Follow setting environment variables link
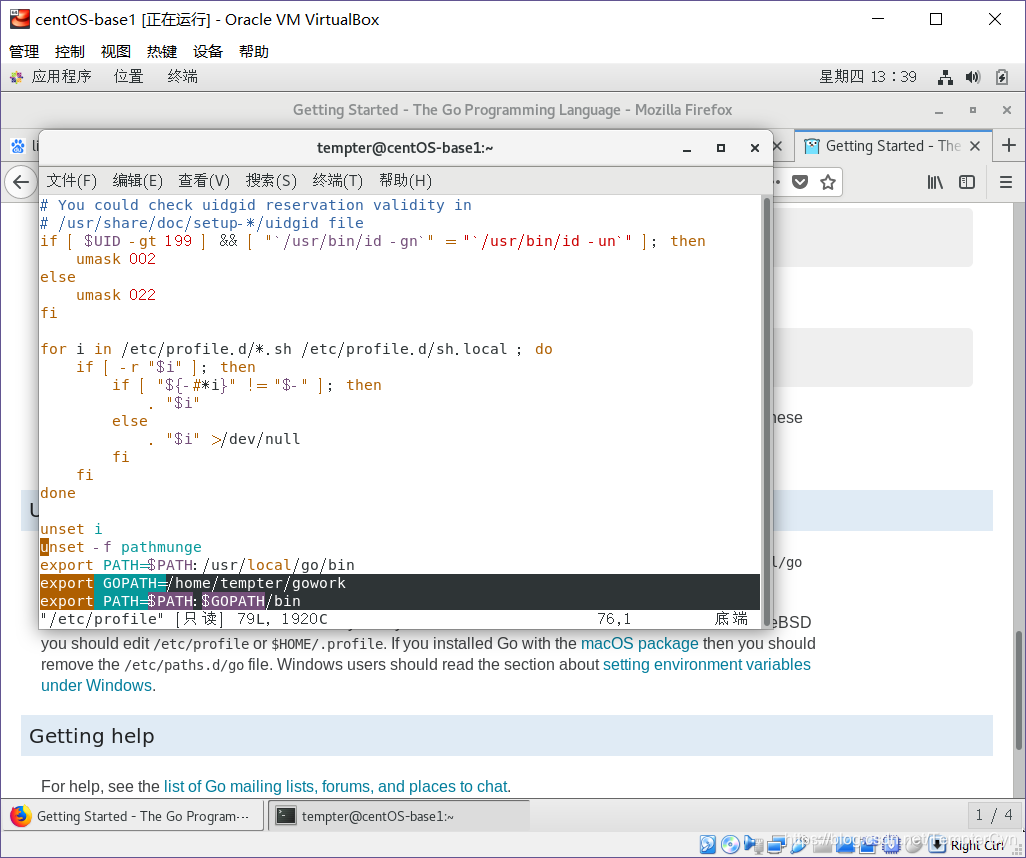The width and height of the screenshot is (1026, 858). coord(707,664)
